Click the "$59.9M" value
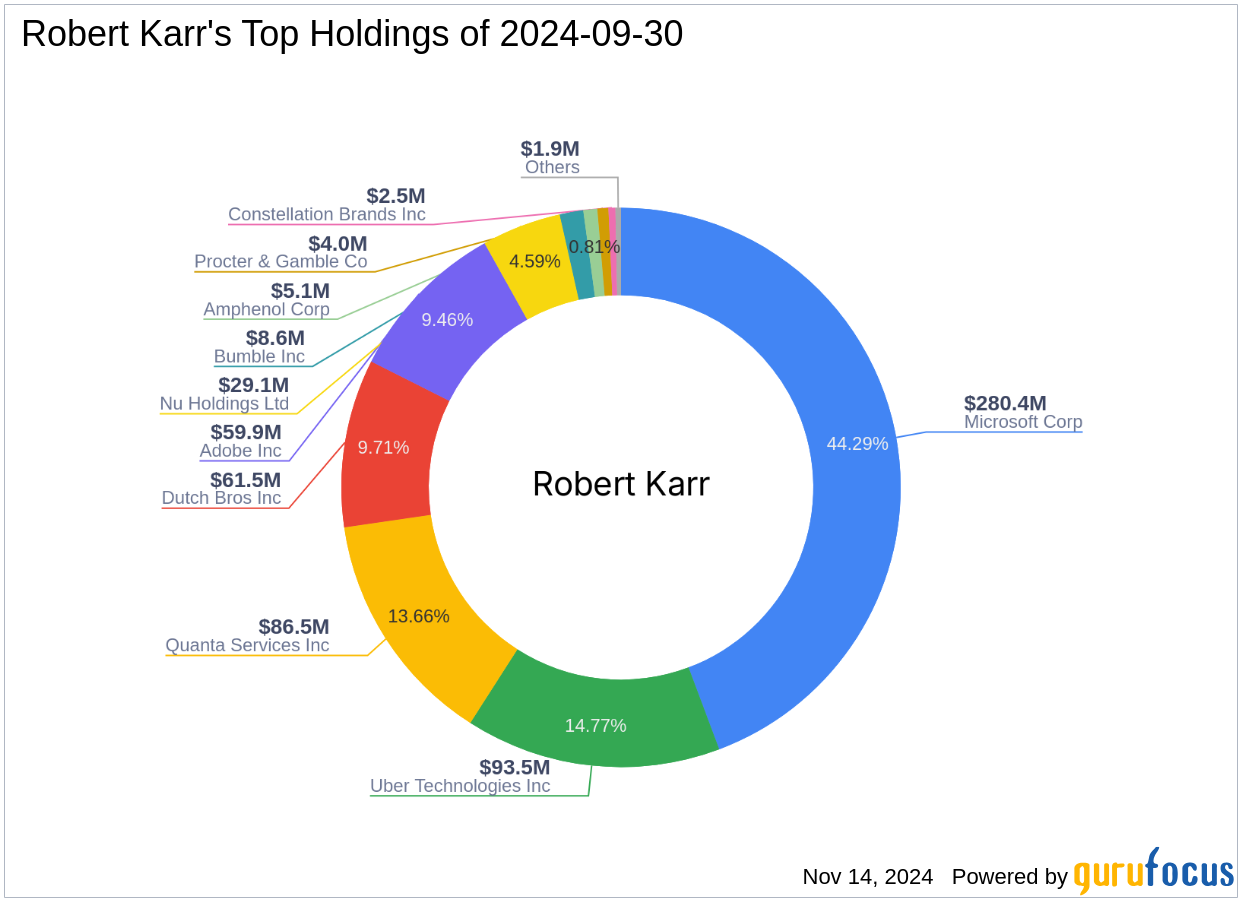Viewport: 1242px width, 902px height. [x=246, y=432]
